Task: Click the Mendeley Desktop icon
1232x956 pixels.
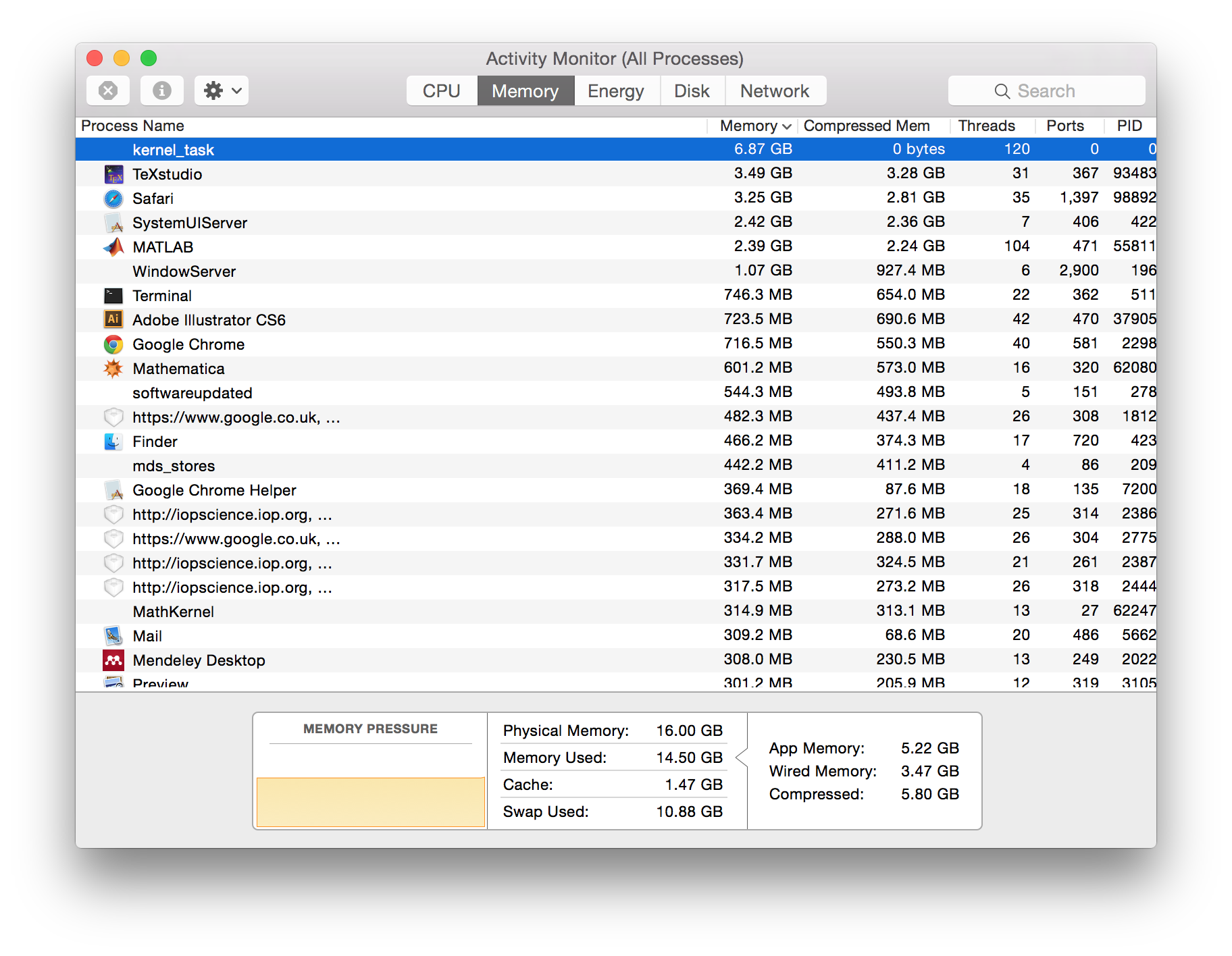Action: tap(113, 660)
